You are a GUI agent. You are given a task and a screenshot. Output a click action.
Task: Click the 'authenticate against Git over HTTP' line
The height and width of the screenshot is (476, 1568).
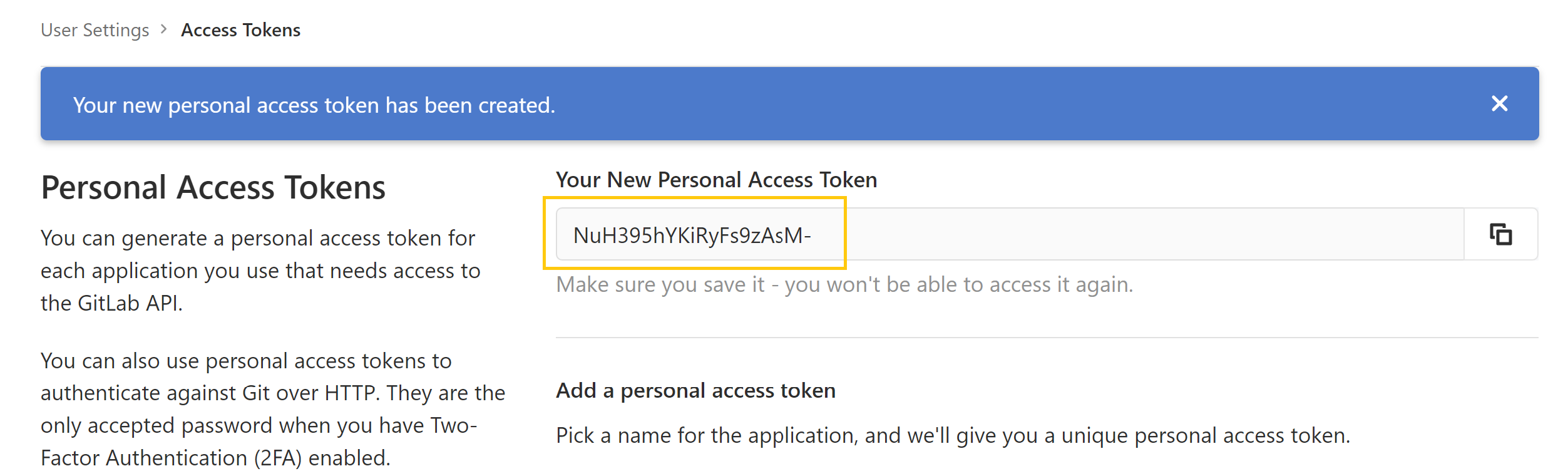tap(272, 393)
